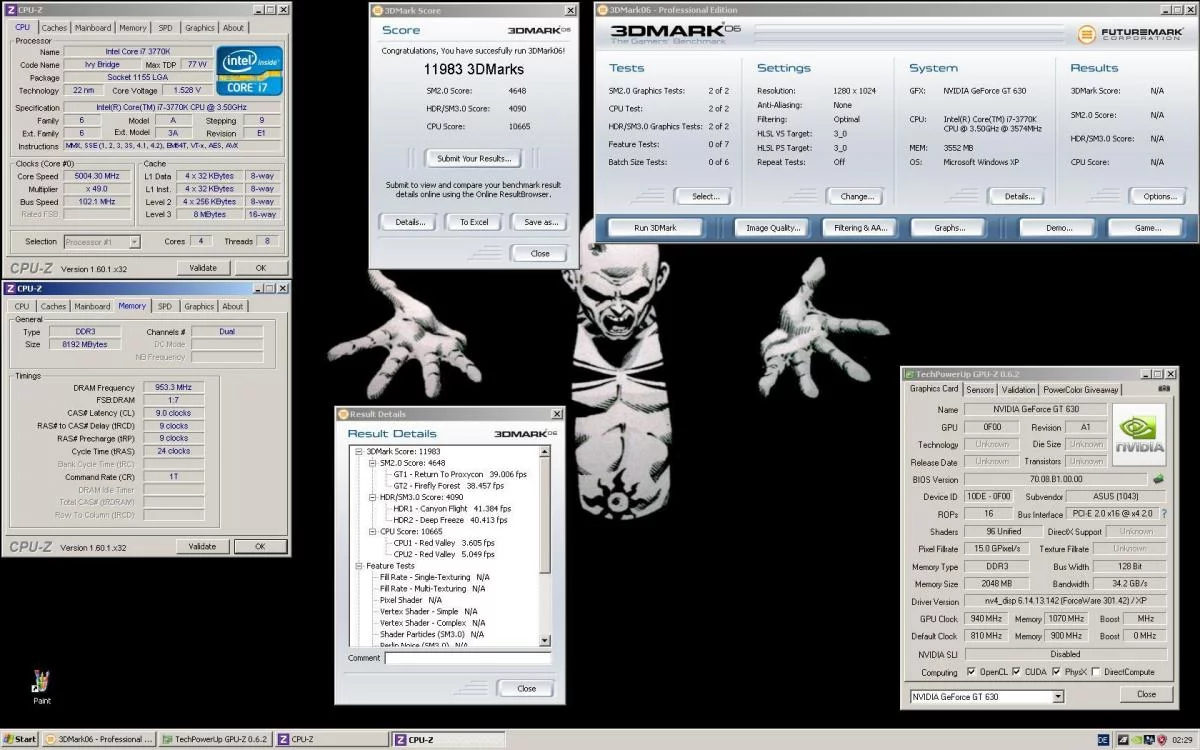Collapse the SM2.0 Score tree node

pyautogui.click(x=373, y=464)
